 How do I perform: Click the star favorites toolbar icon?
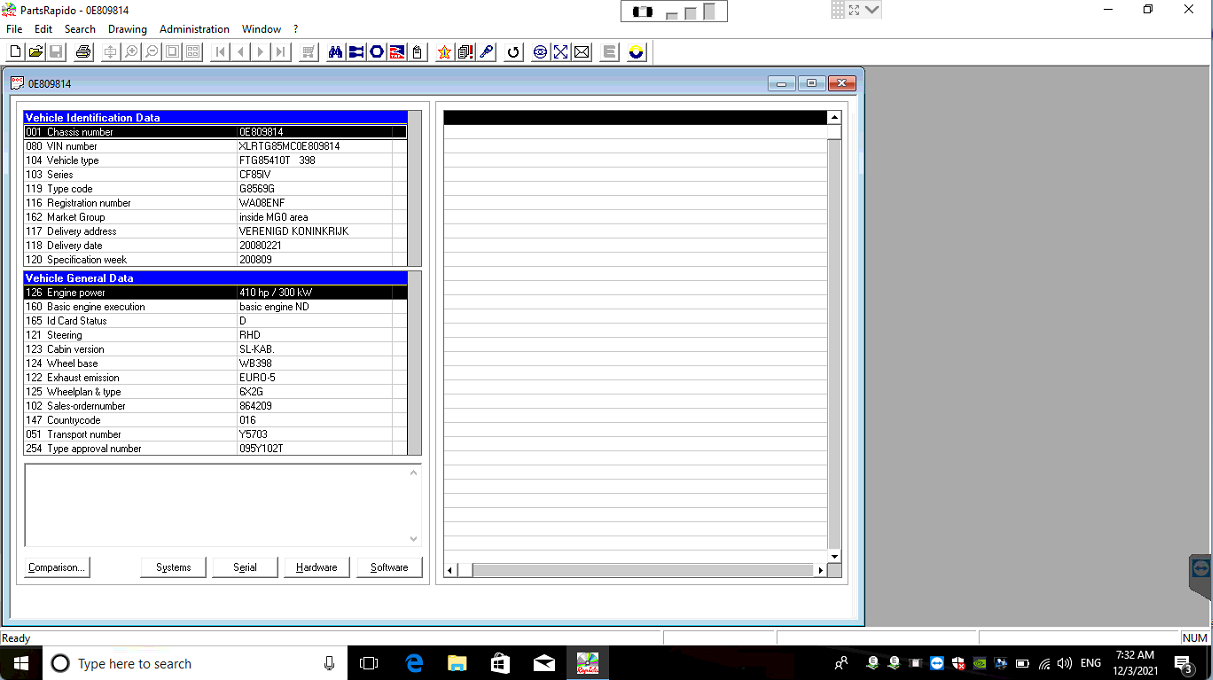444,52
